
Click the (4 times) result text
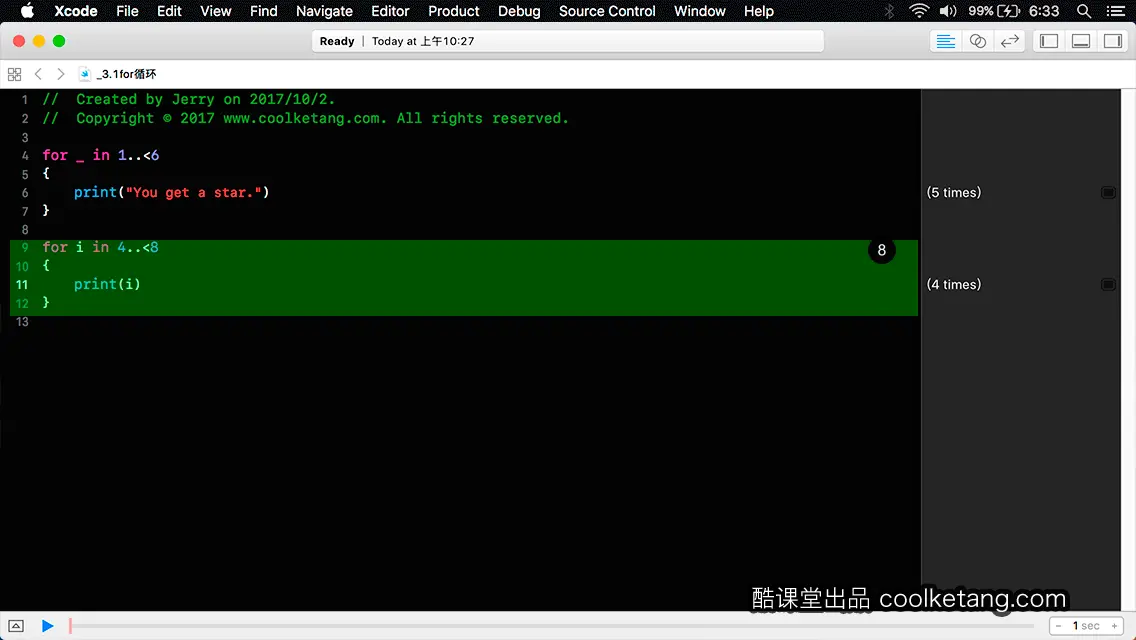pyautogui.click(x=953, y=284)
